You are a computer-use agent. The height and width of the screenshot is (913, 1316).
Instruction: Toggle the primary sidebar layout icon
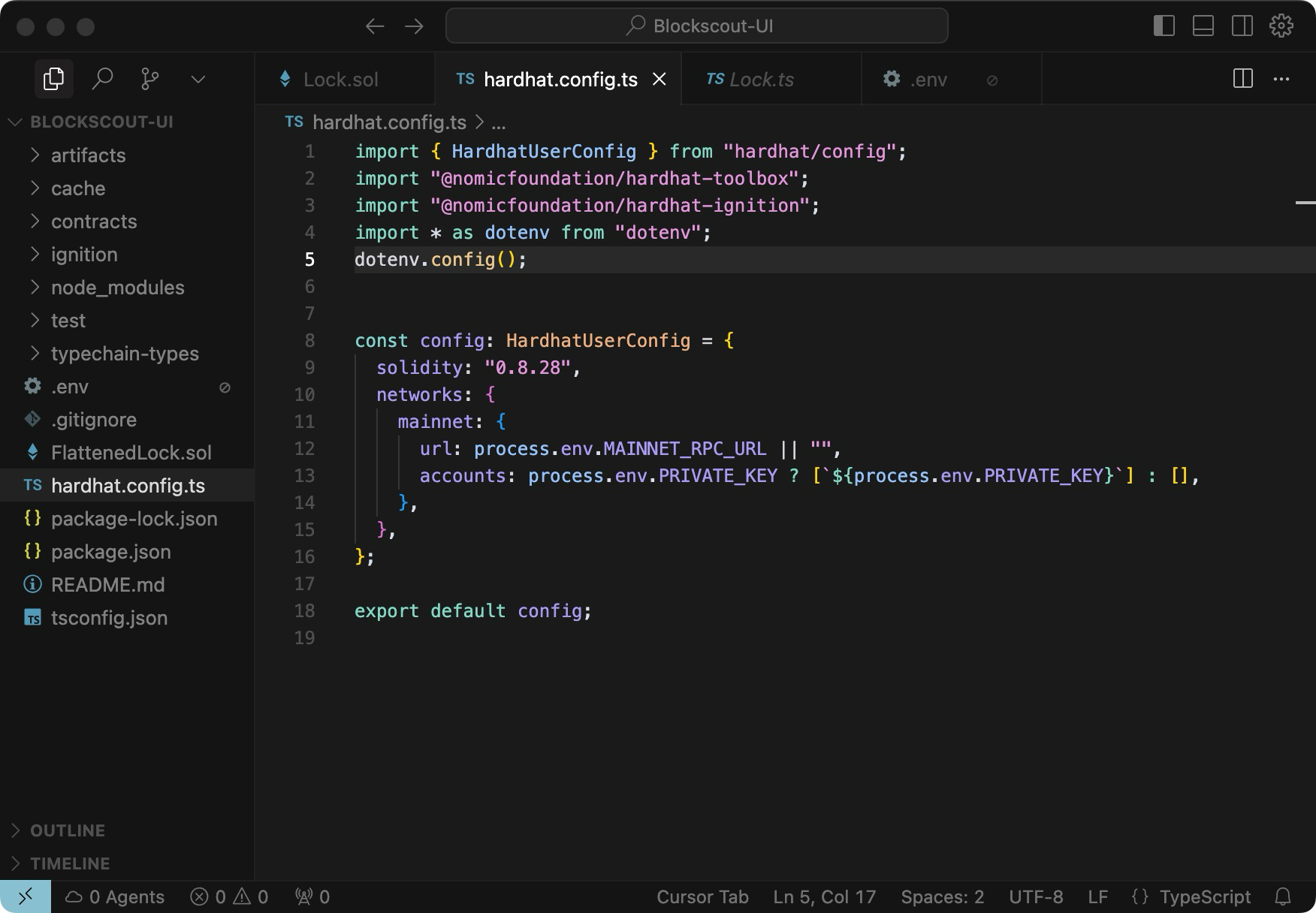tap(1164, 26)
